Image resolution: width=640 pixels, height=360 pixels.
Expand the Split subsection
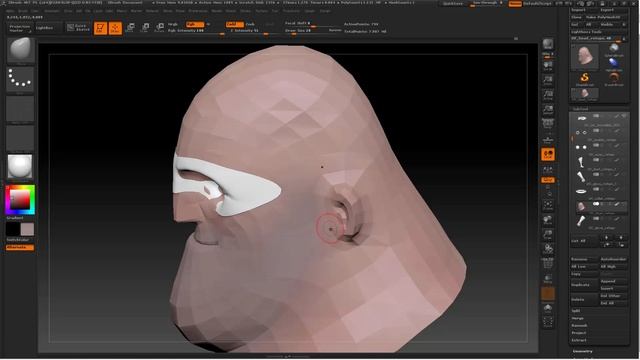coord(576,311)
